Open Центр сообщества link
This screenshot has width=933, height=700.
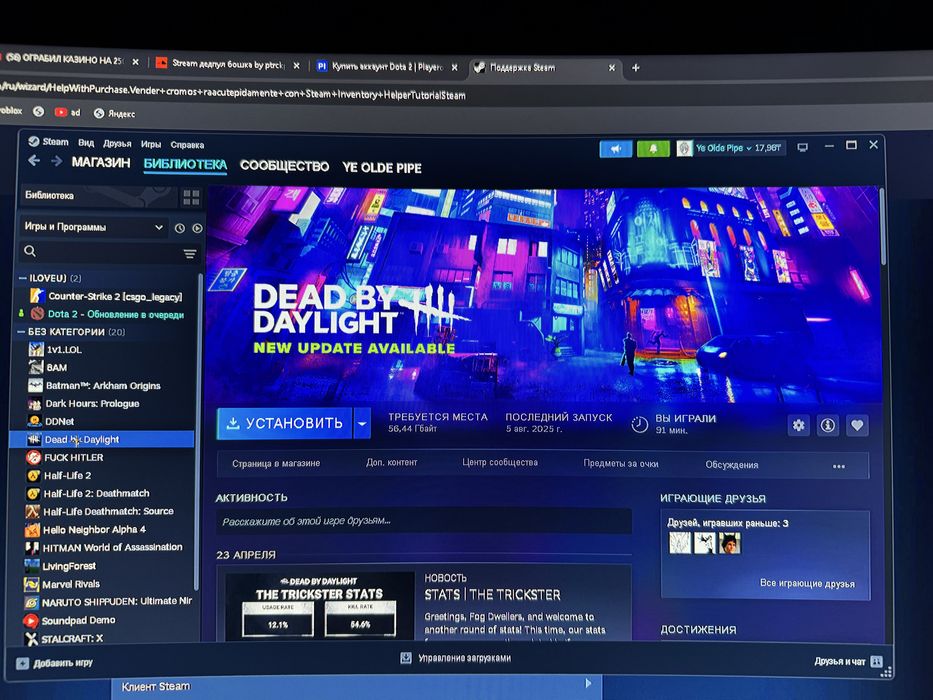500,462
